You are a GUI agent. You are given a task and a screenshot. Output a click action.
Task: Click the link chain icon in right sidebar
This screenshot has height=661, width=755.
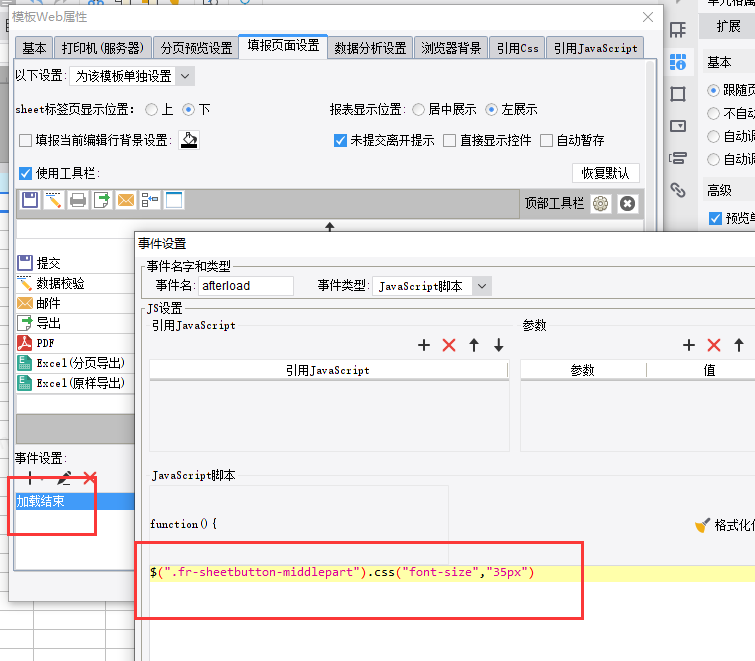coord(678,190)
